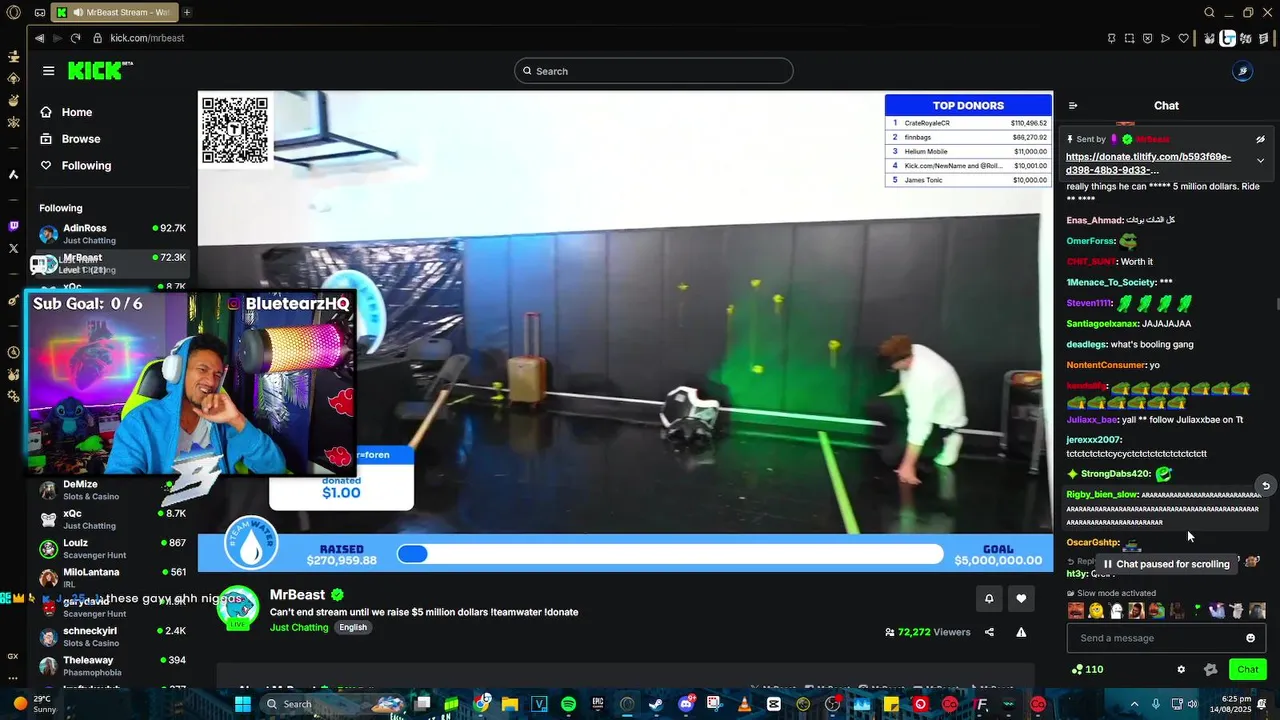Viewport: 1280px width, 720px height.
Task: Click the profile avatar icon top right
Action: (1241, 71)
